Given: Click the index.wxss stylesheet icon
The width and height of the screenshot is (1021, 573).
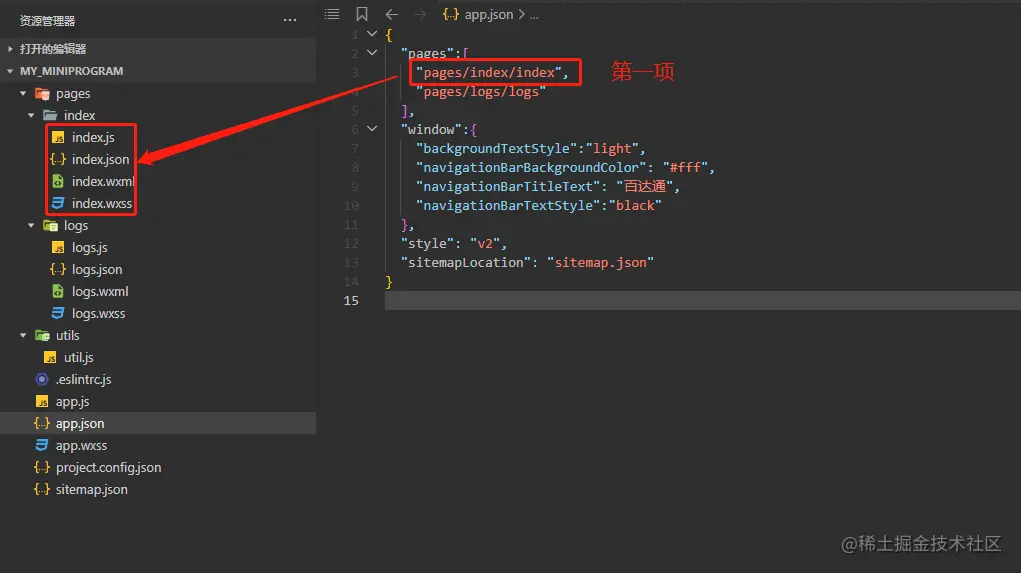Looking at the screenshot, I should [x=58, y=203].
